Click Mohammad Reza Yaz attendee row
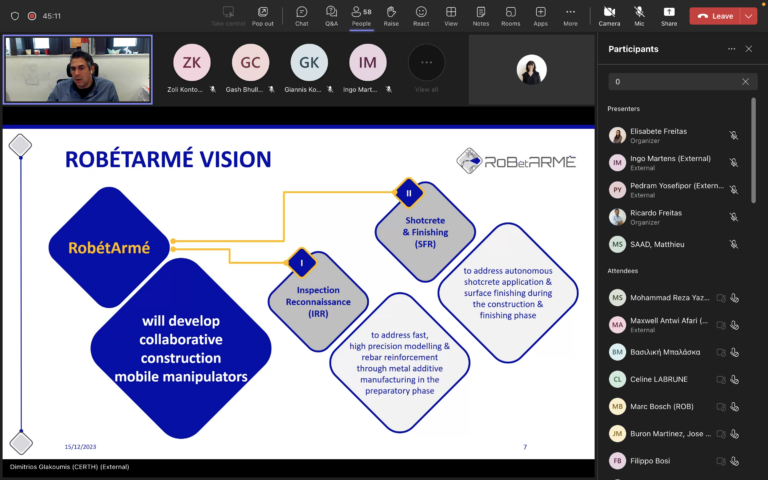 (674, 297)
